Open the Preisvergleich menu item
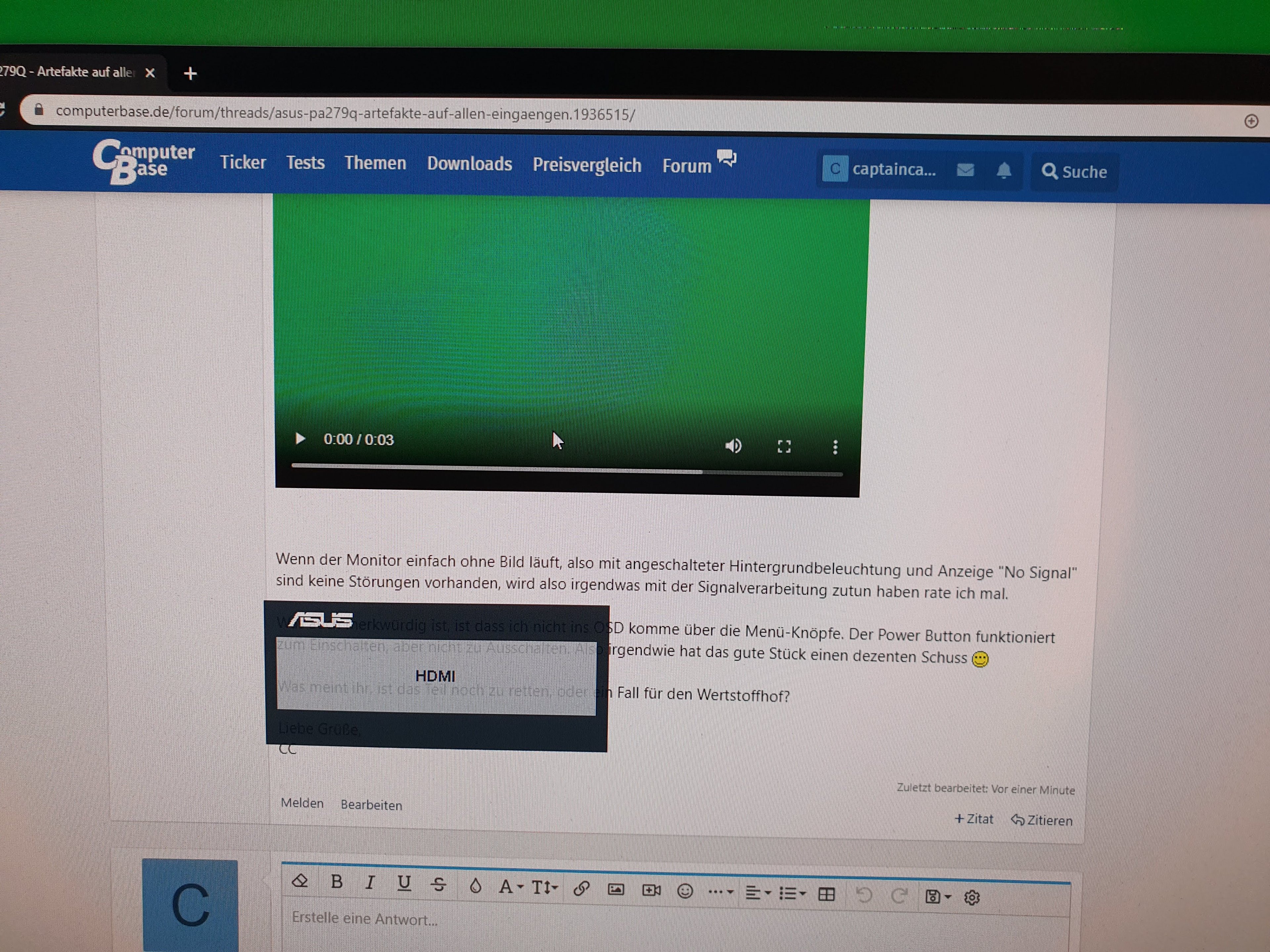Viewport: 1270px width, 952px height. [x=587, y=165]
